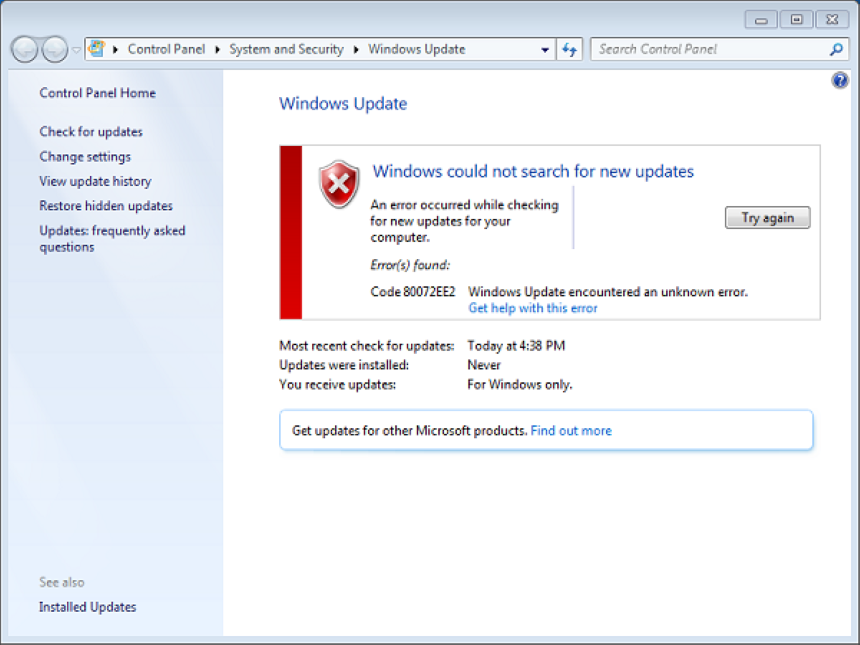860x645 pixels.
Task: Click Find out more link
Action: (x=571, y=431)
